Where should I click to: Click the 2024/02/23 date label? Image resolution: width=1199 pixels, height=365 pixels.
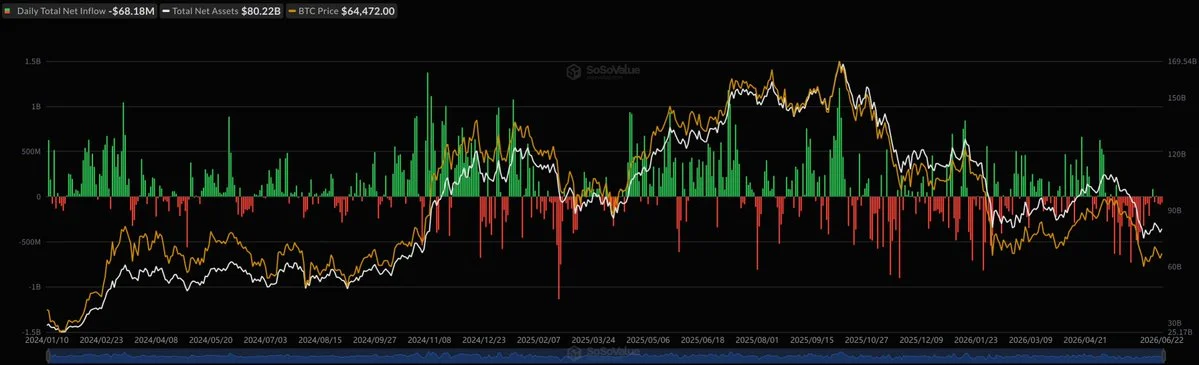(101, 339)
